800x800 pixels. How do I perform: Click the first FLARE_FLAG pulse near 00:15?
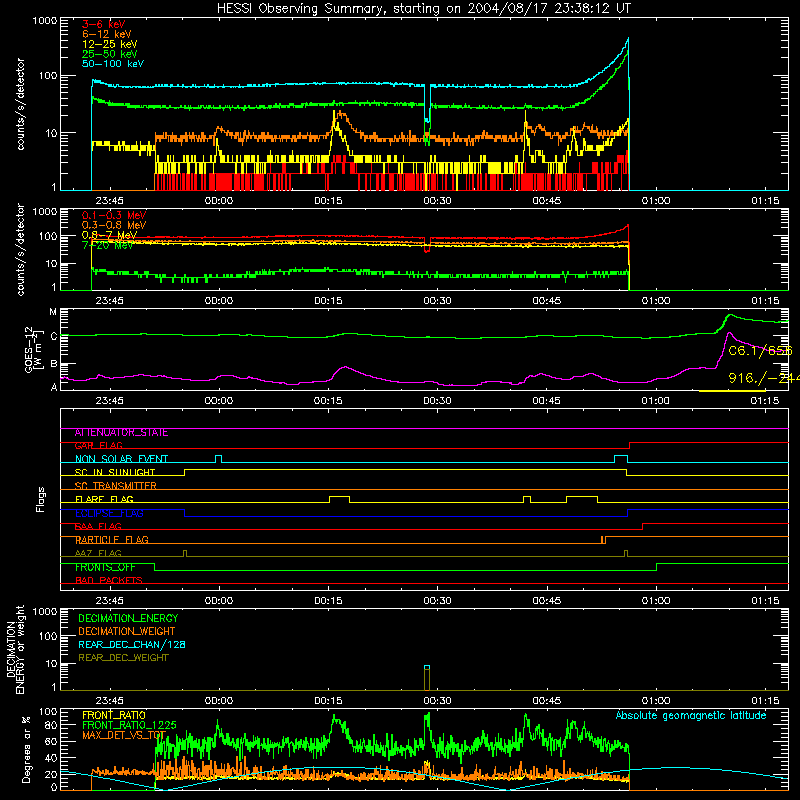(x=339, y=499)
